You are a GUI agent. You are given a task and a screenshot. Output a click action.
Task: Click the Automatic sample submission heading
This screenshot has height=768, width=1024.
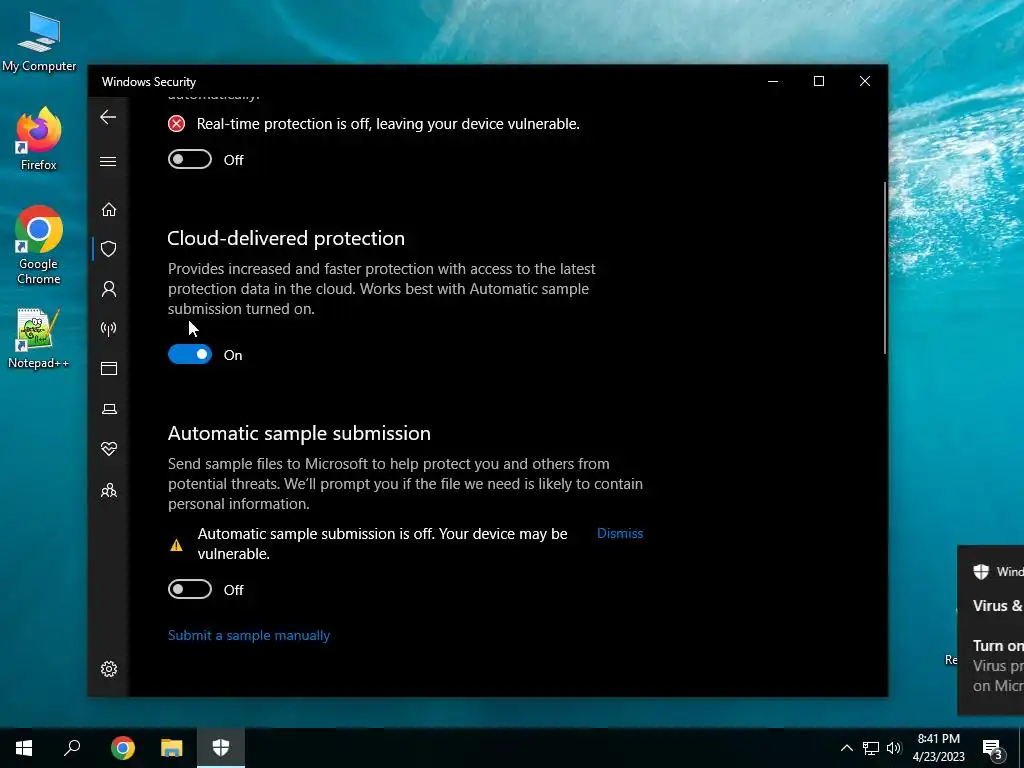point(299,434)
